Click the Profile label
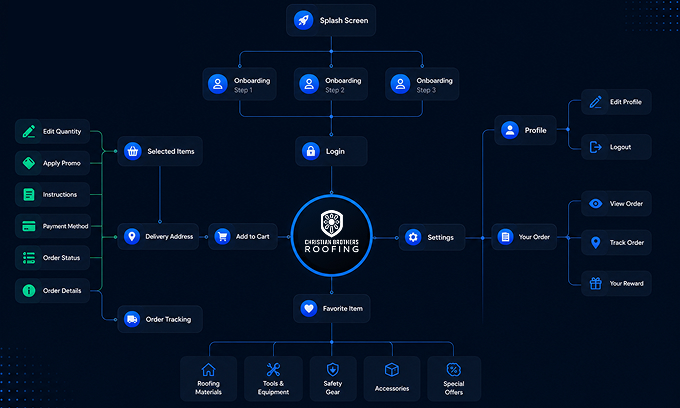 (536, 130)
